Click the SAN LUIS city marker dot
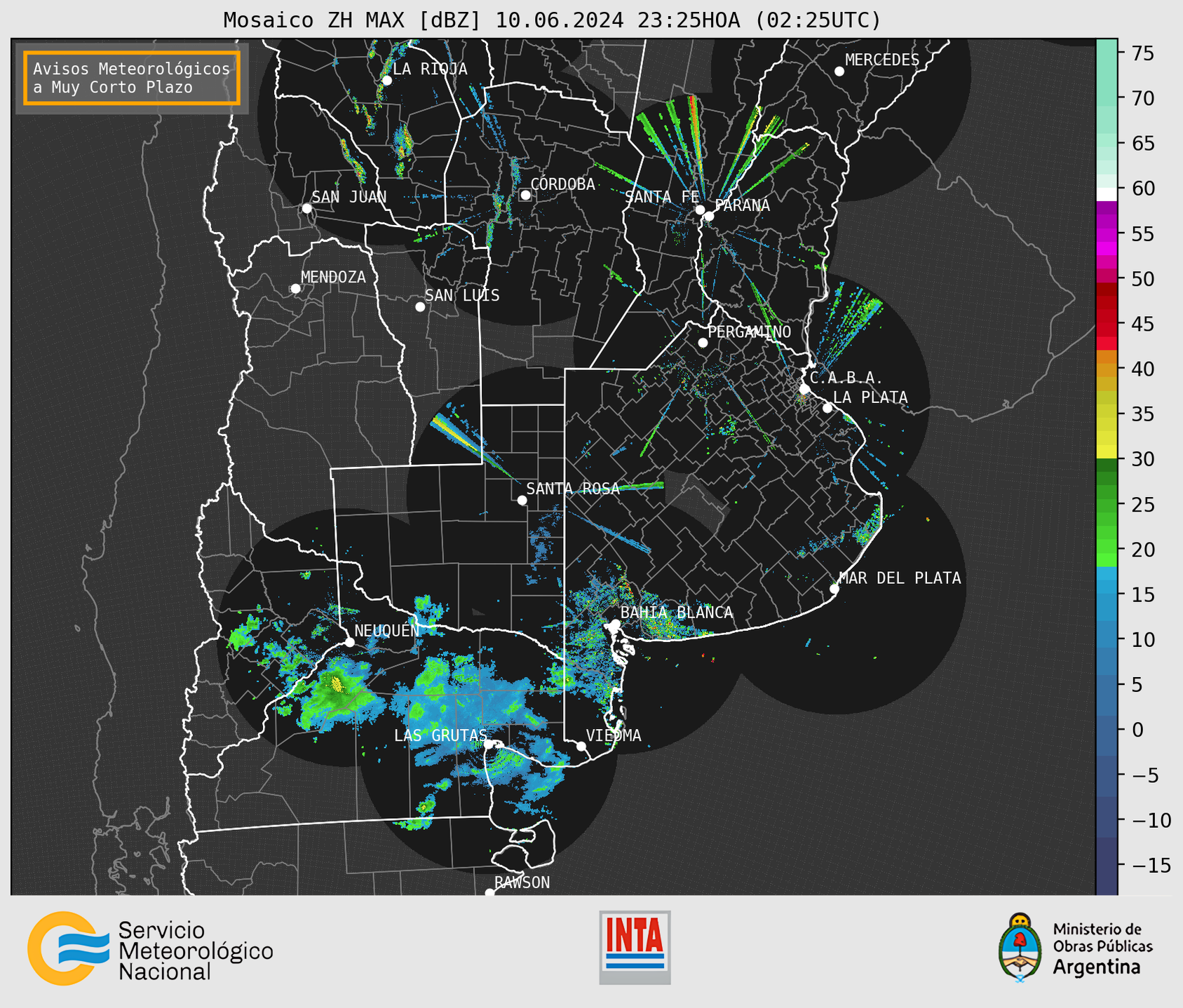 pos(420,307)
